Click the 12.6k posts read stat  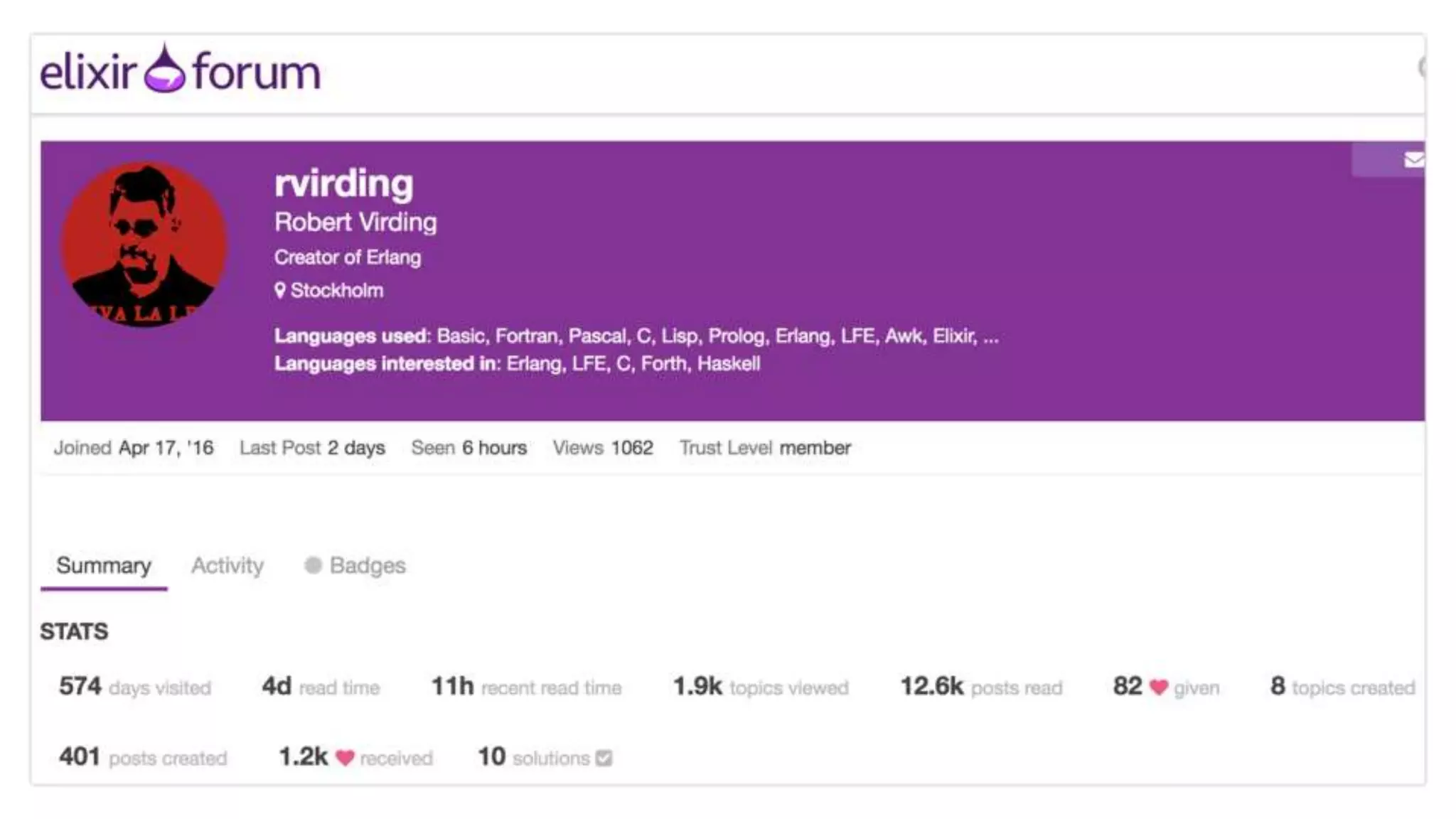[981, 687]
